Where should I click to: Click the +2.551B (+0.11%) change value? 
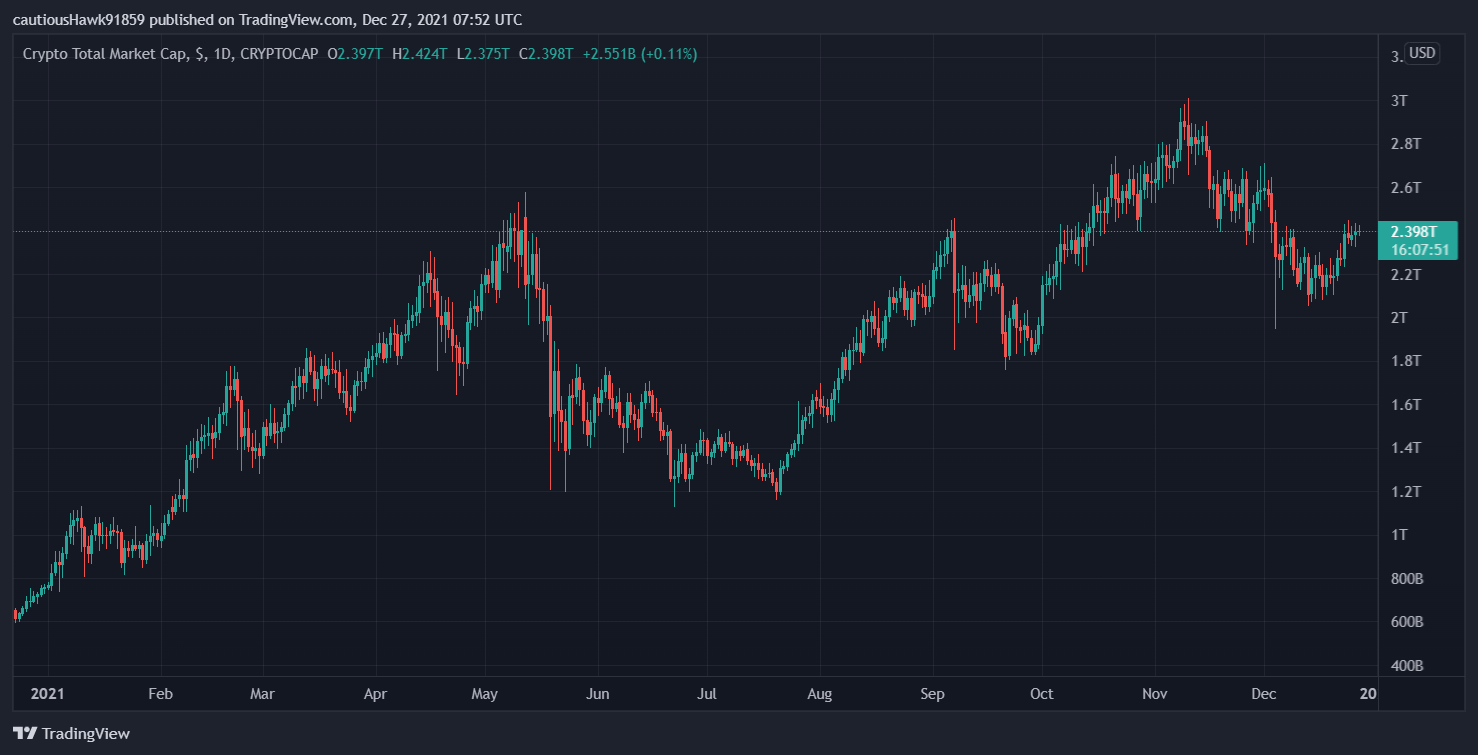(x=640, y=54)
